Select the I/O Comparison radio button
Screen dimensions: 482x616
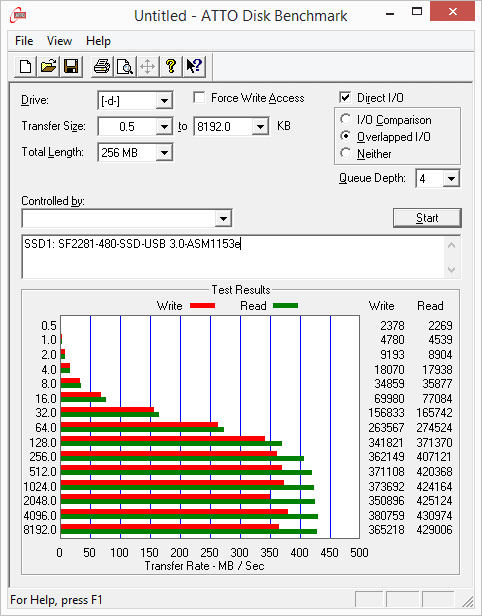coord(346,119)
